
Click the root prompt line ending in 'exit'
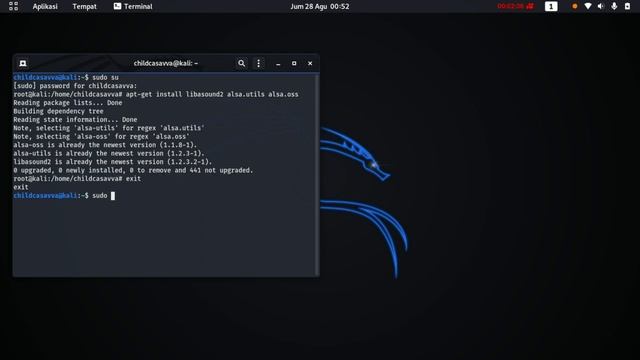77,179
